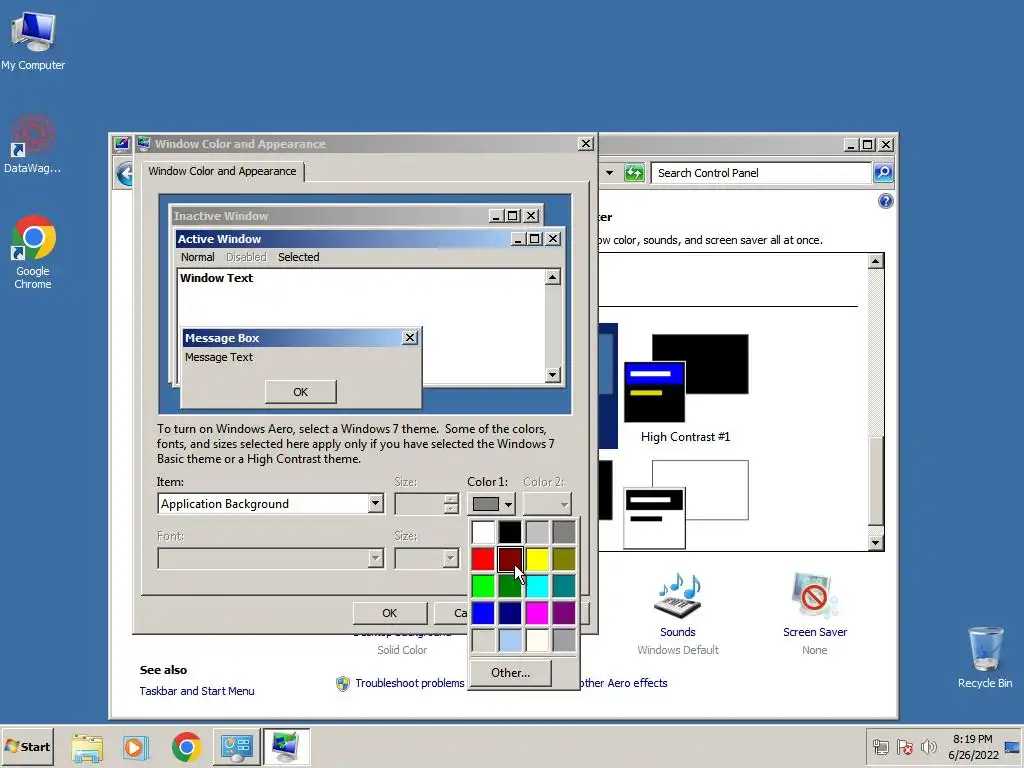Open Windows Explorer from the taskbar
The image size is (1024, 768).
[x=87, y=747]
